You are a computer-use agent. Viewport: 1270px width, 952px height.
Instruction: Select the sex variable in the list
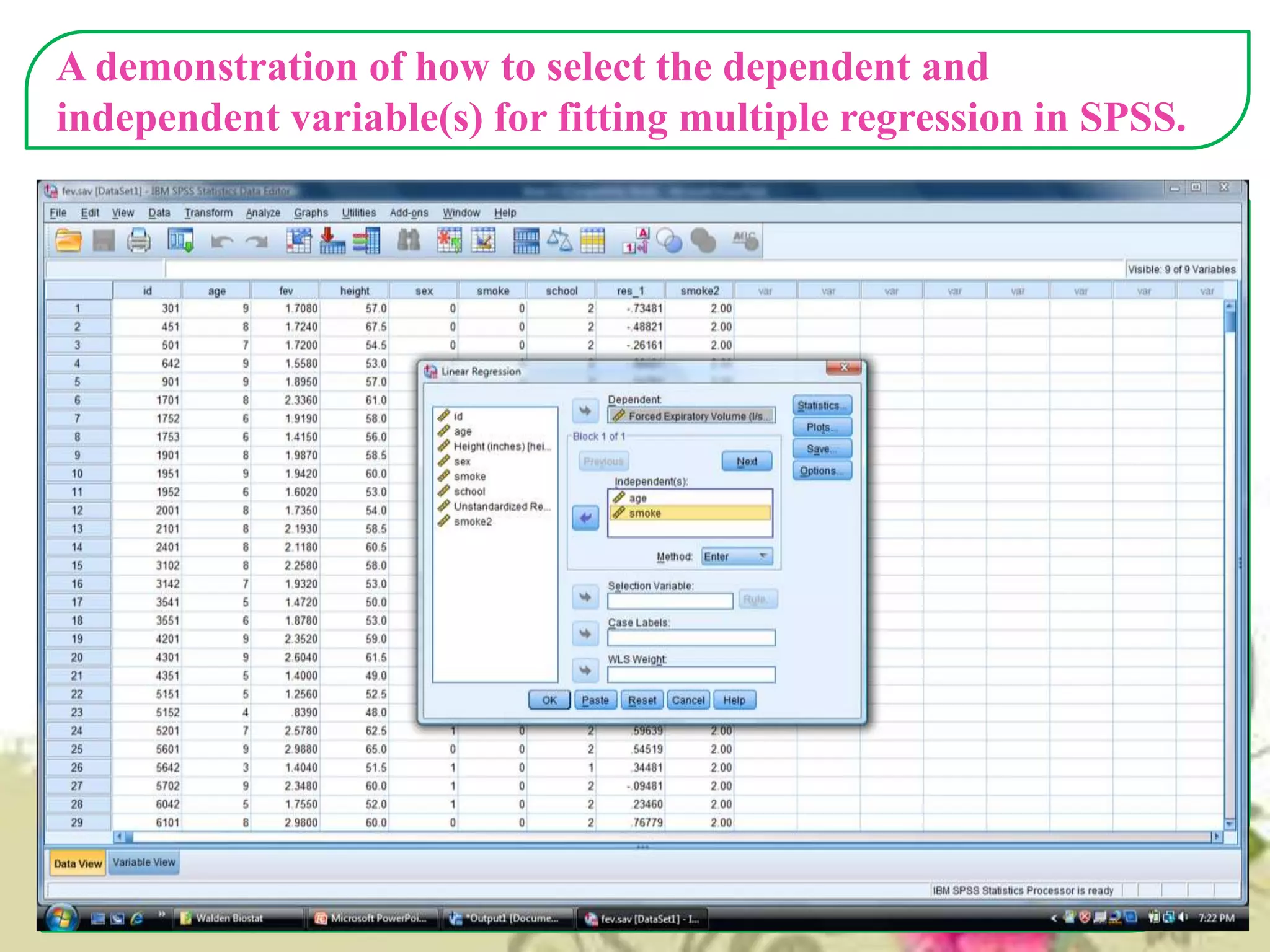point(455,461)
